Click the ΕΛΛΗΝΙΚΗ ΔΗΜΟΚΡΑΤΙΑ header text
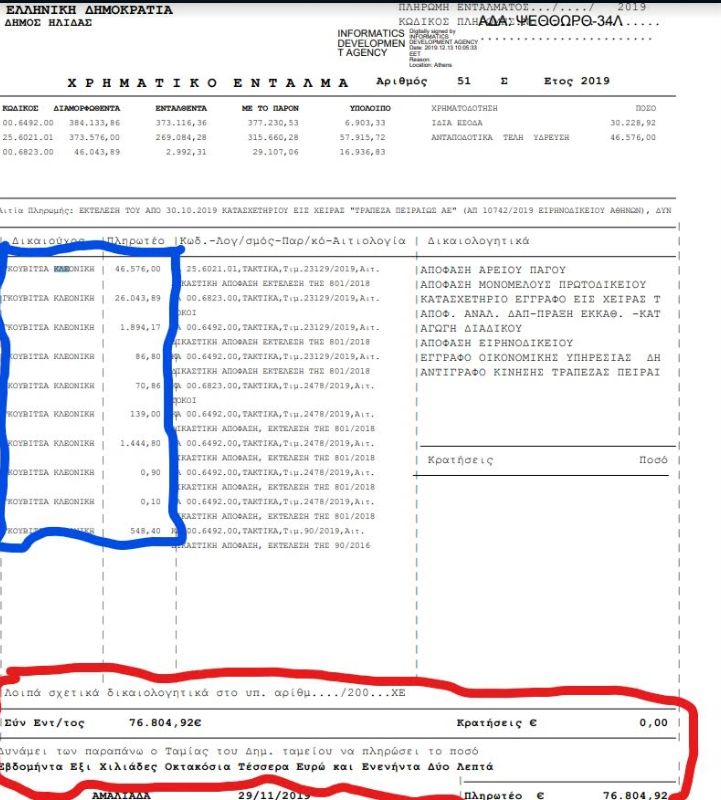 click(88, 10)
